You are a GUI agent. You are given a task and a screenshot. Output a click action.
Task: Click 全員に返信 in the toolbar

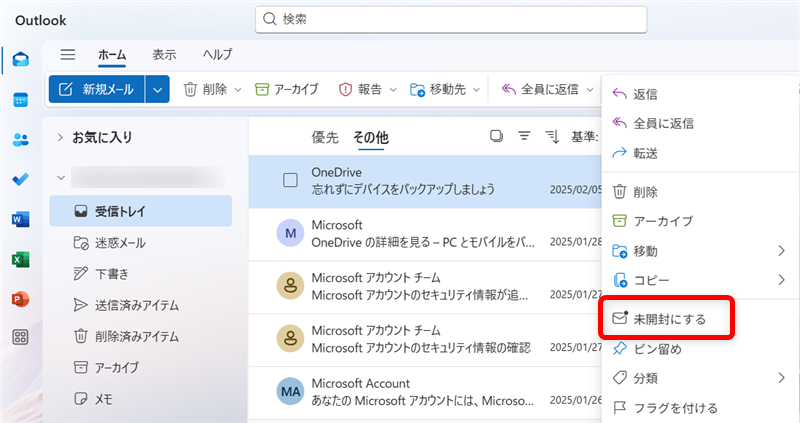coord(540,90)
